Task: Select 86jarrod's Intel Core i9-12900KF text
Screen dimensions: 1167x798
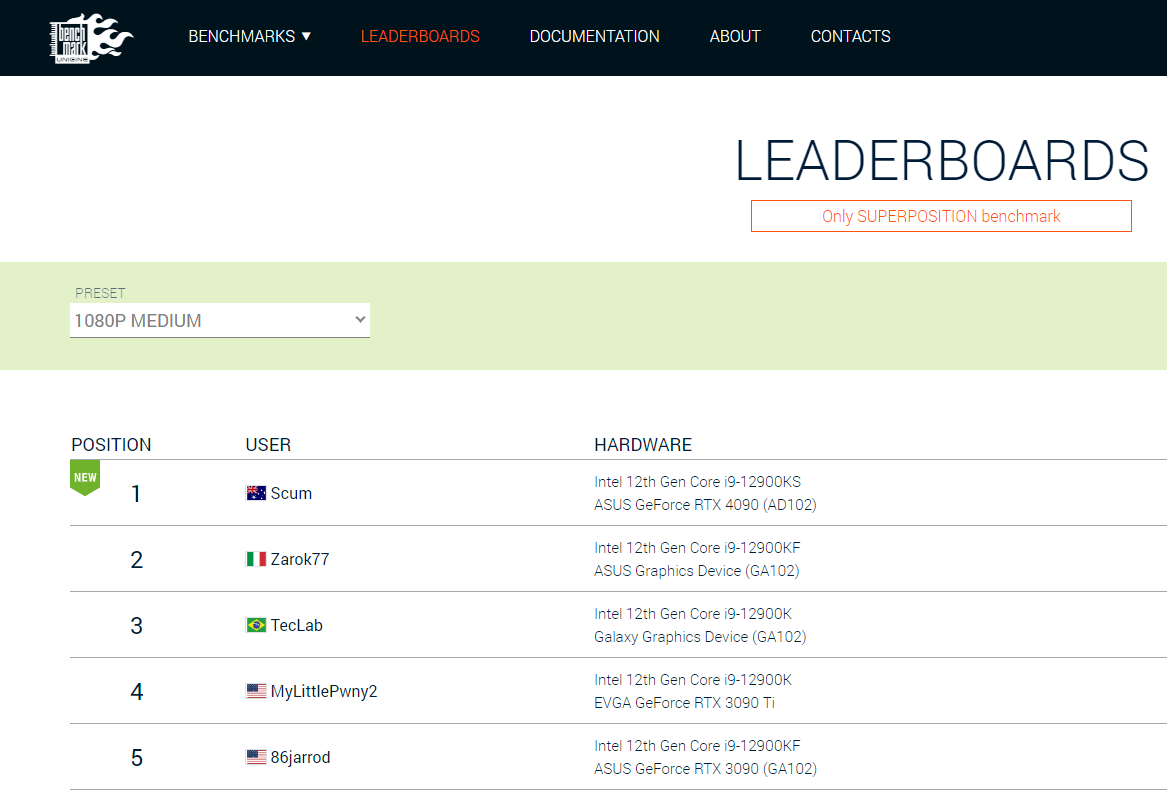Action: 697,746
